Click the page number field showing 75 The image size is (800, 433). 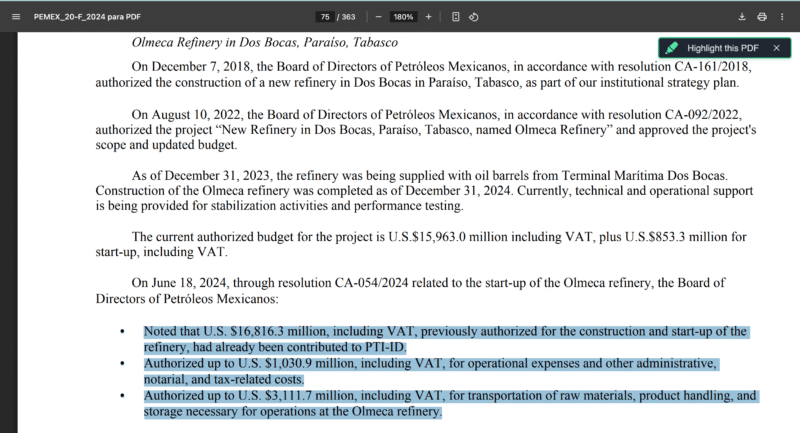(325, 17)
